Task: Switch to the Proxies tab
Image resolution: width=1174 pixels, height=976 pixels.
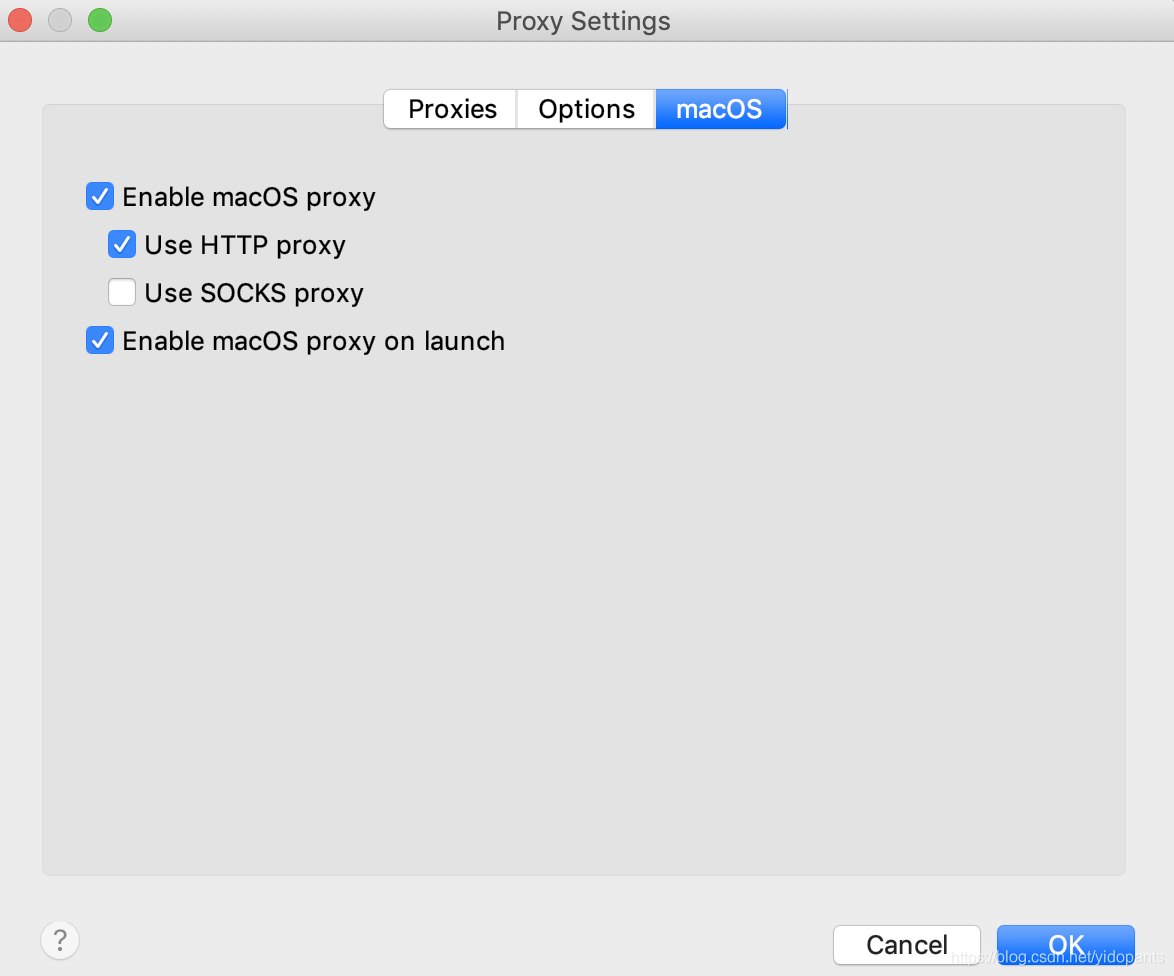Action: tap(451, 109)
